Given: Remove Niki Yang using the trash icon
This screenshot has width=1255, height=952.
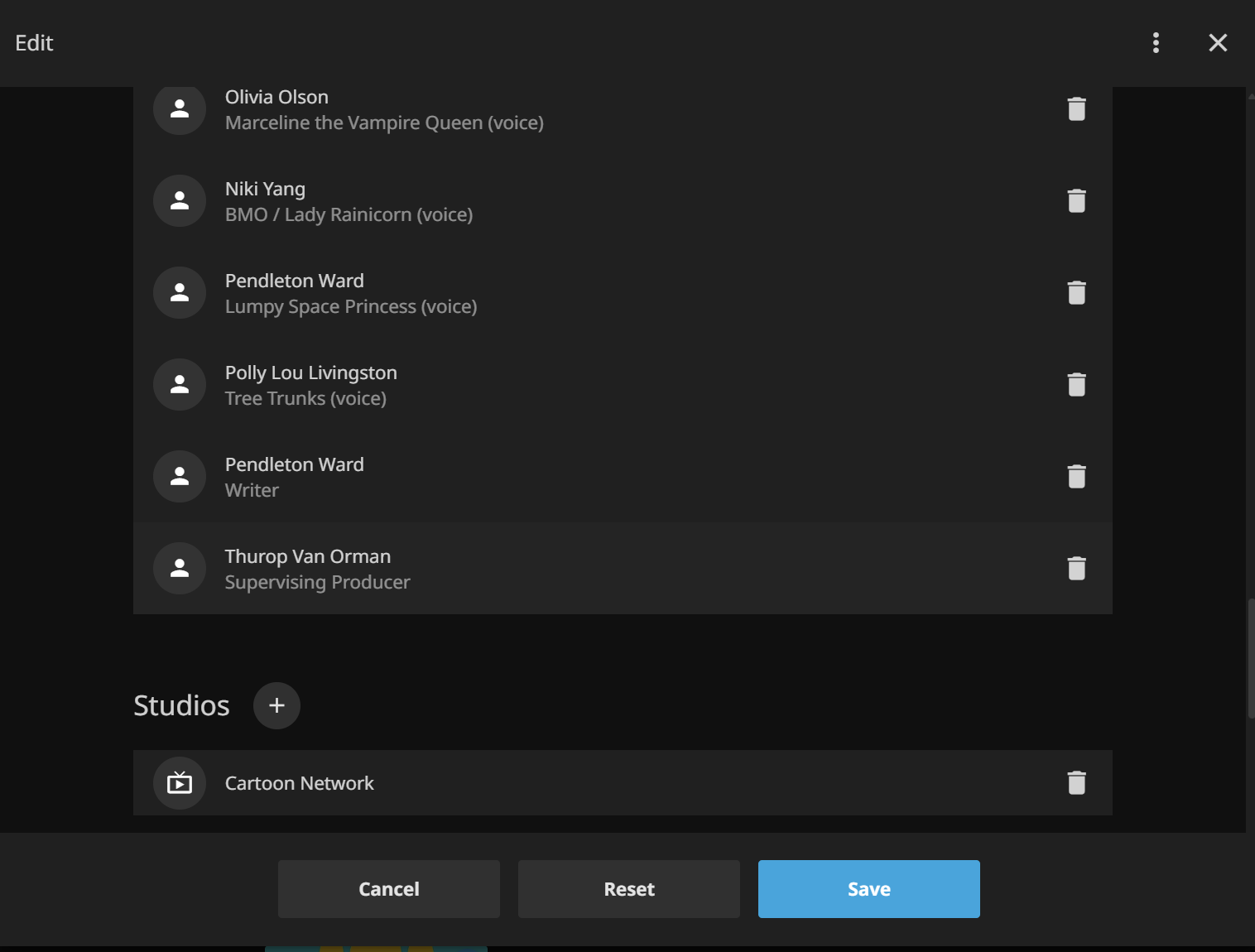Looking at the screenshot, I should (x=1076, y=201).
